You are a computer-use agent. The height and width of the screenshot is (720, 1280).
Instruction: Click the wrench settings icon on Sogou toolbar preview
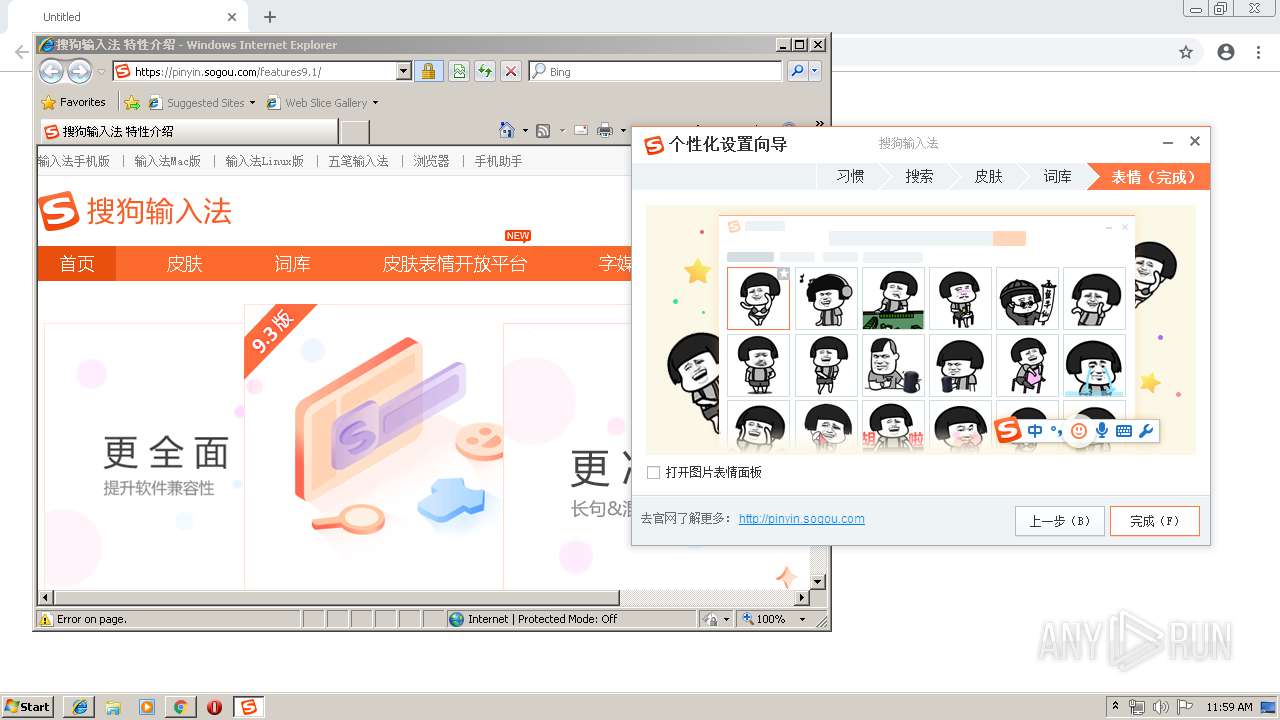(x=1146, y=431)
